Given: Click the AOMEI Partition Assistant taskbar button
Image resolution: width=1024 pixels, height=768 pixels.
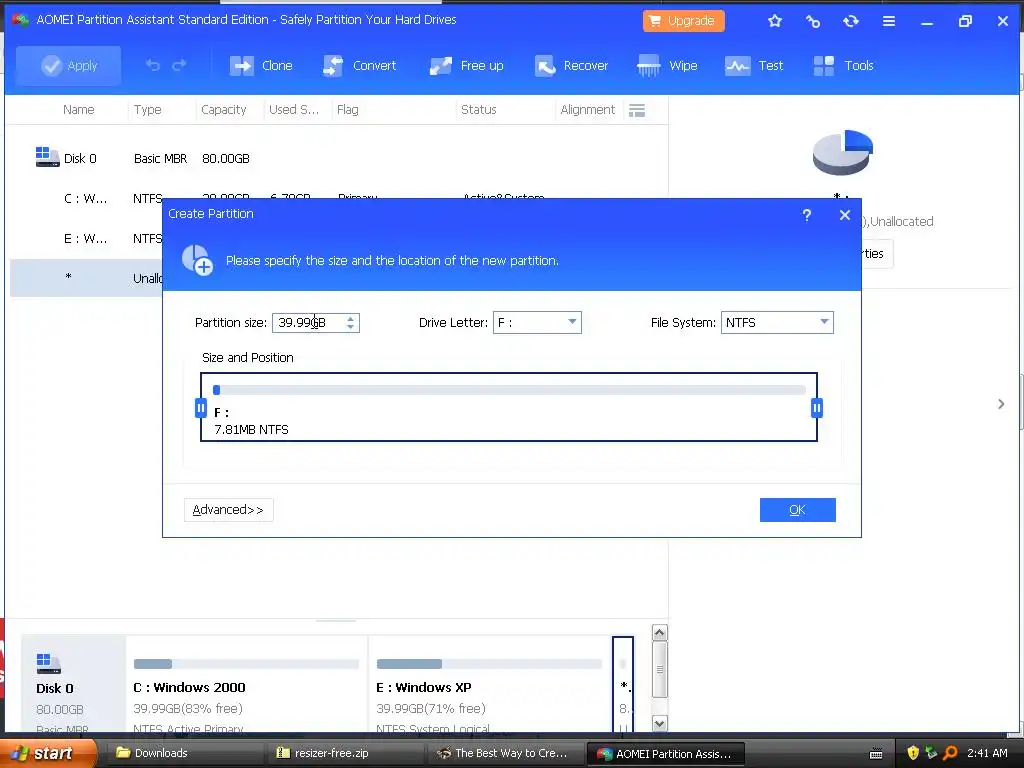Looking at the screenshot, I should point(666,753).
